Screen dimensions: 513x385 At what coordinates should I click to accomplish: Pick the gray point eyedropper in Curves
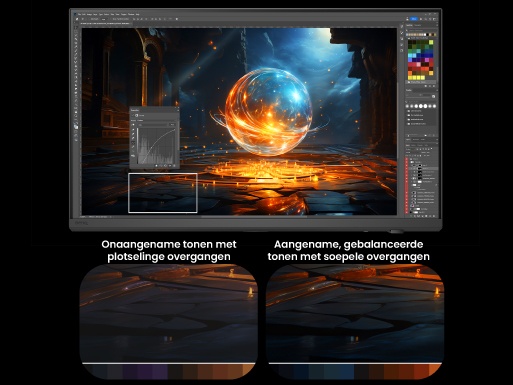133,134
